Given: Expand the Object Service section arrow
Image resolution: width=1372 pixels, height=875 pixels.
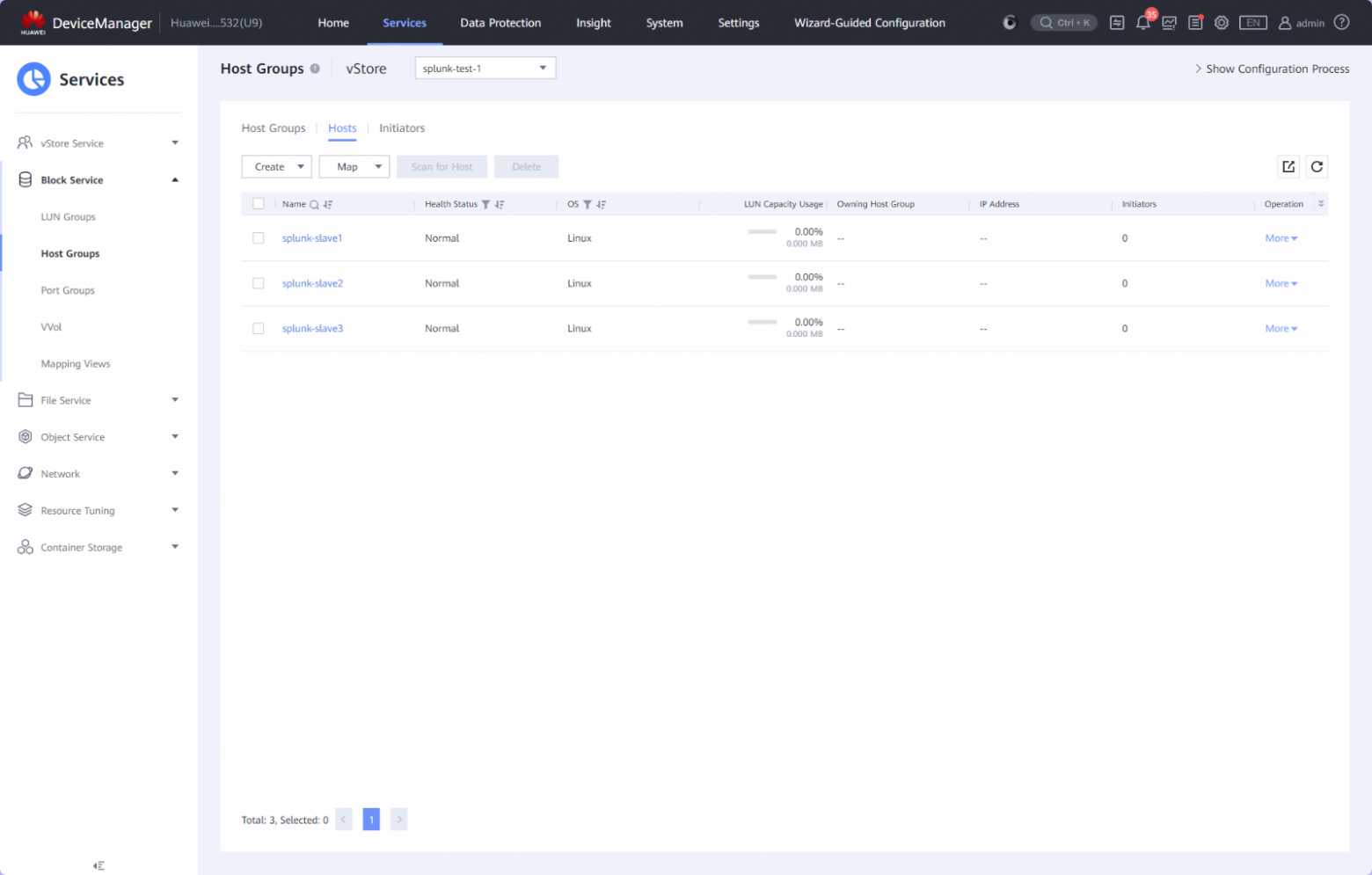Looking at the screenshot, I should coord(175,437).
